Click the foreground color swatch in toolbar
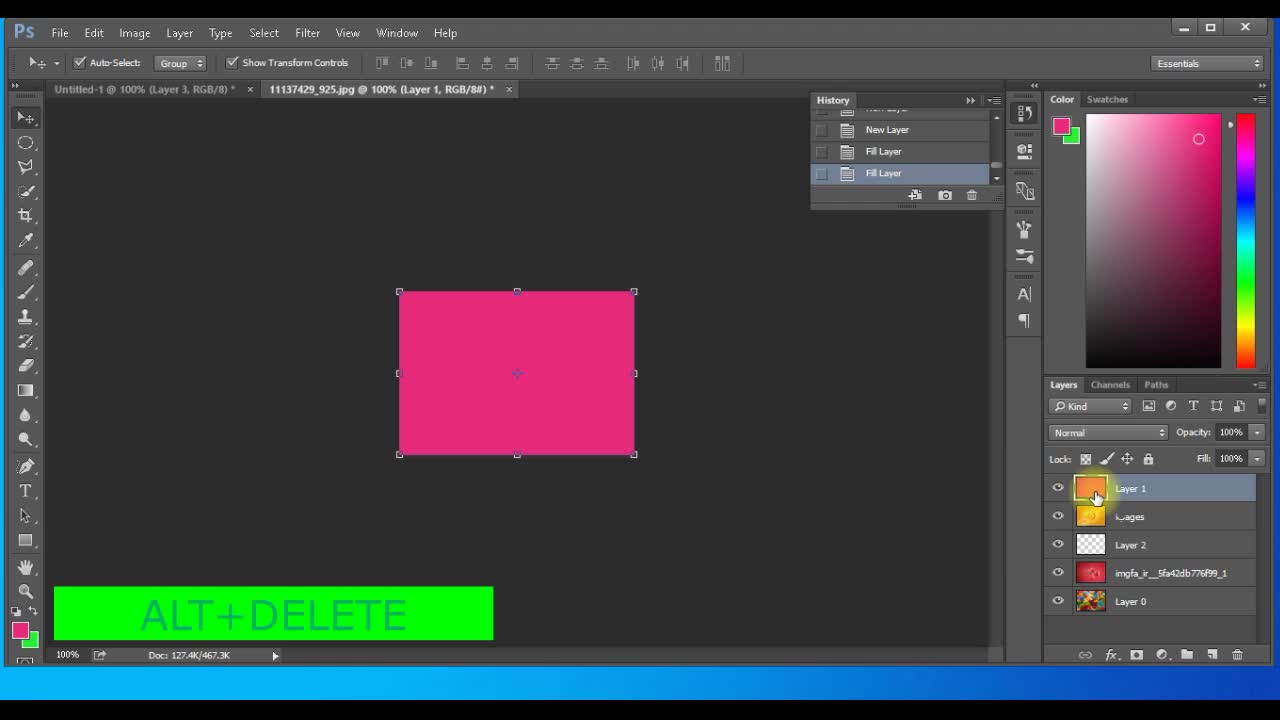Screen dimensions: 1280x720 click(19, 630)
